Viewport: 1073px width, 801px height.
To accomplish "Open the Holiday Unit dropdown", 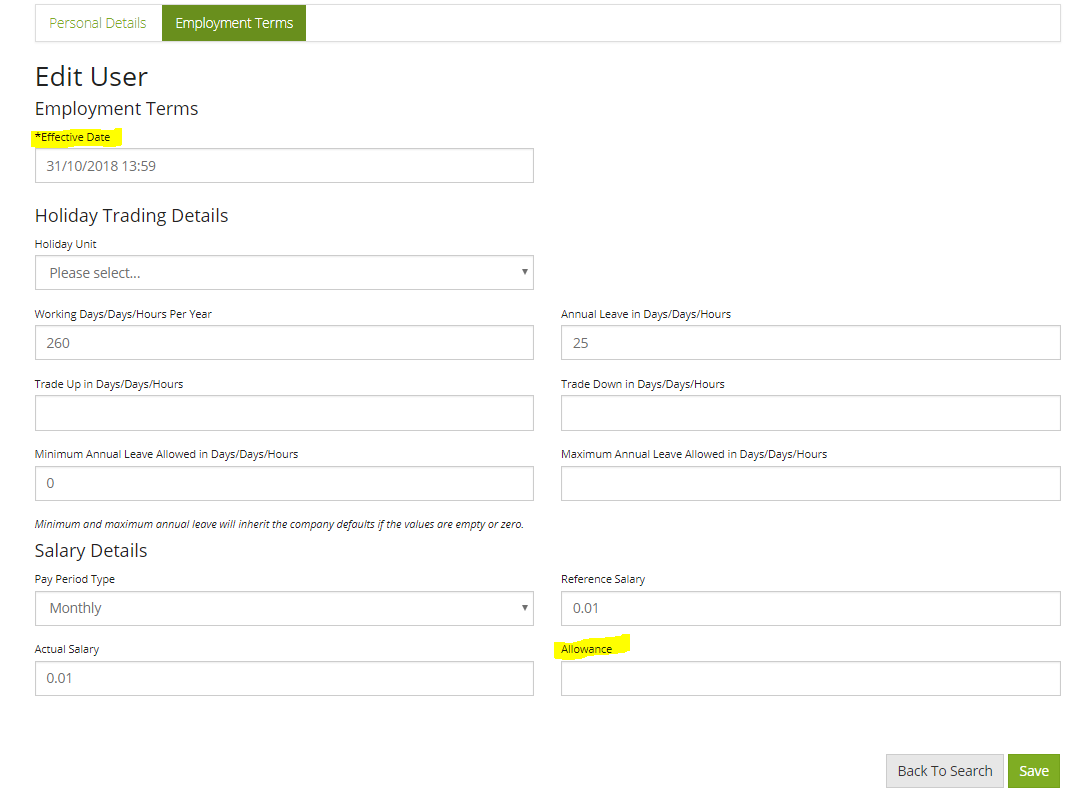I will tap(284, 272).
